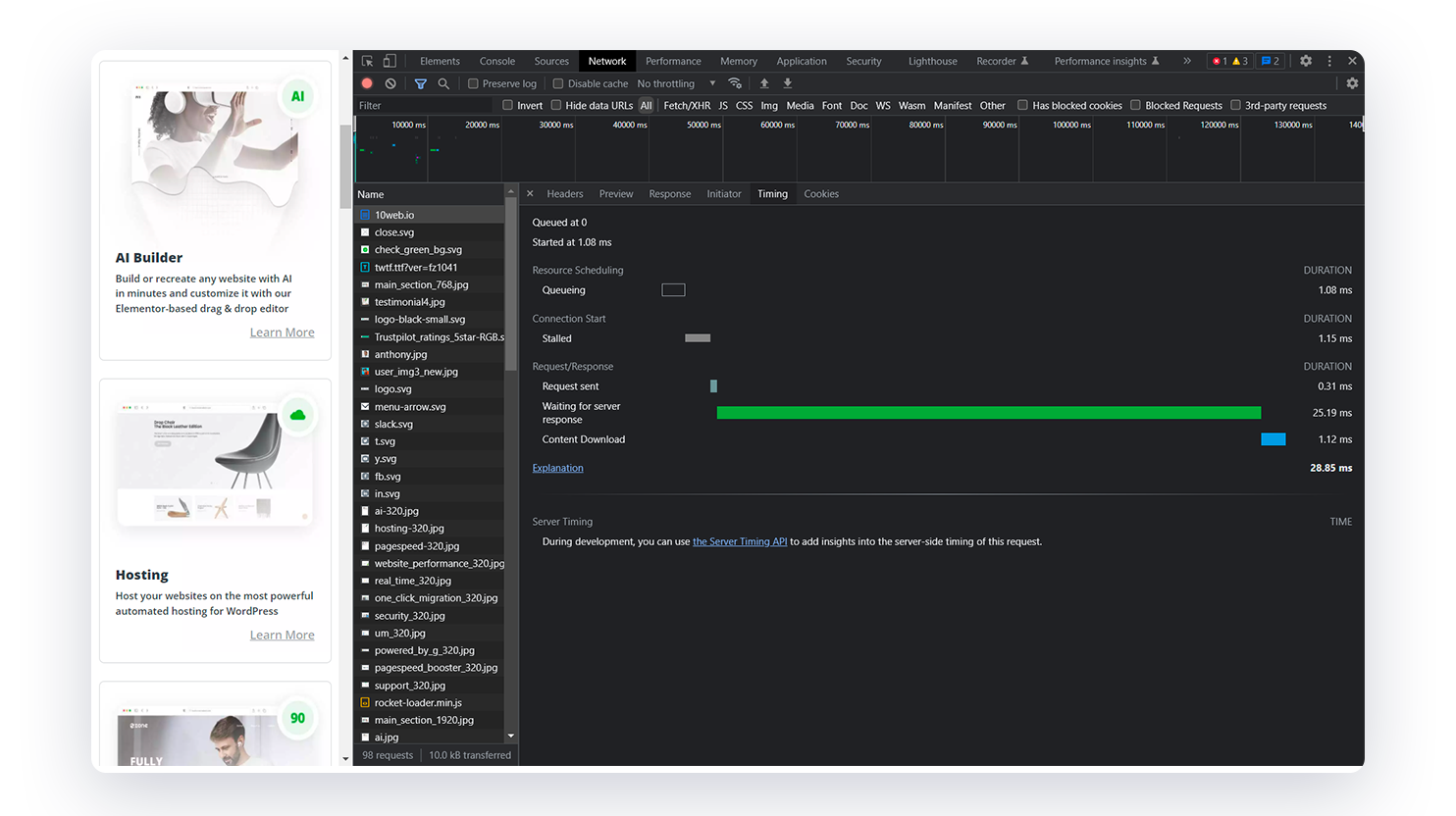Click the Server Timing API link

740,541
